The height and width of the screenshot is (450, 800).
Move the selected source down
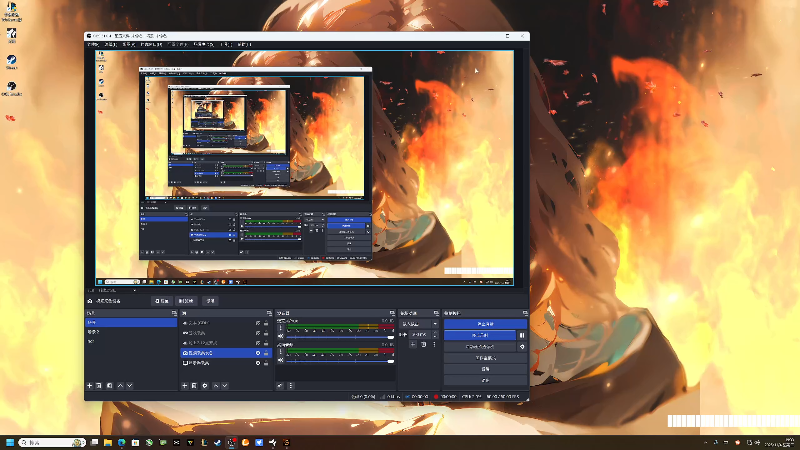(x=225, y=386)
